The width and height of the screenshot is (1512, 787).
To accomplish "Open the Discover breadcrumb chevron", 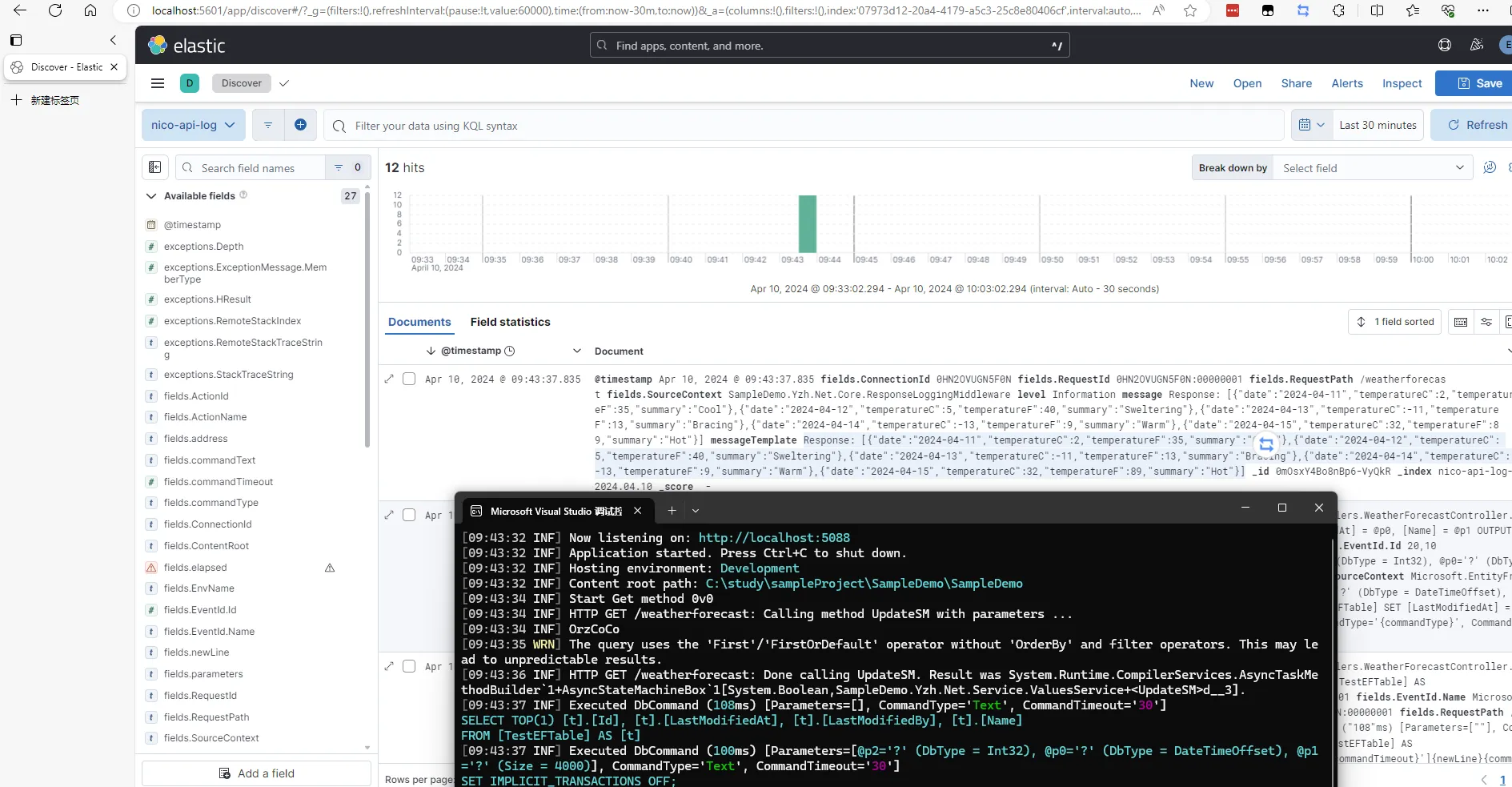I will click(284, 83).
